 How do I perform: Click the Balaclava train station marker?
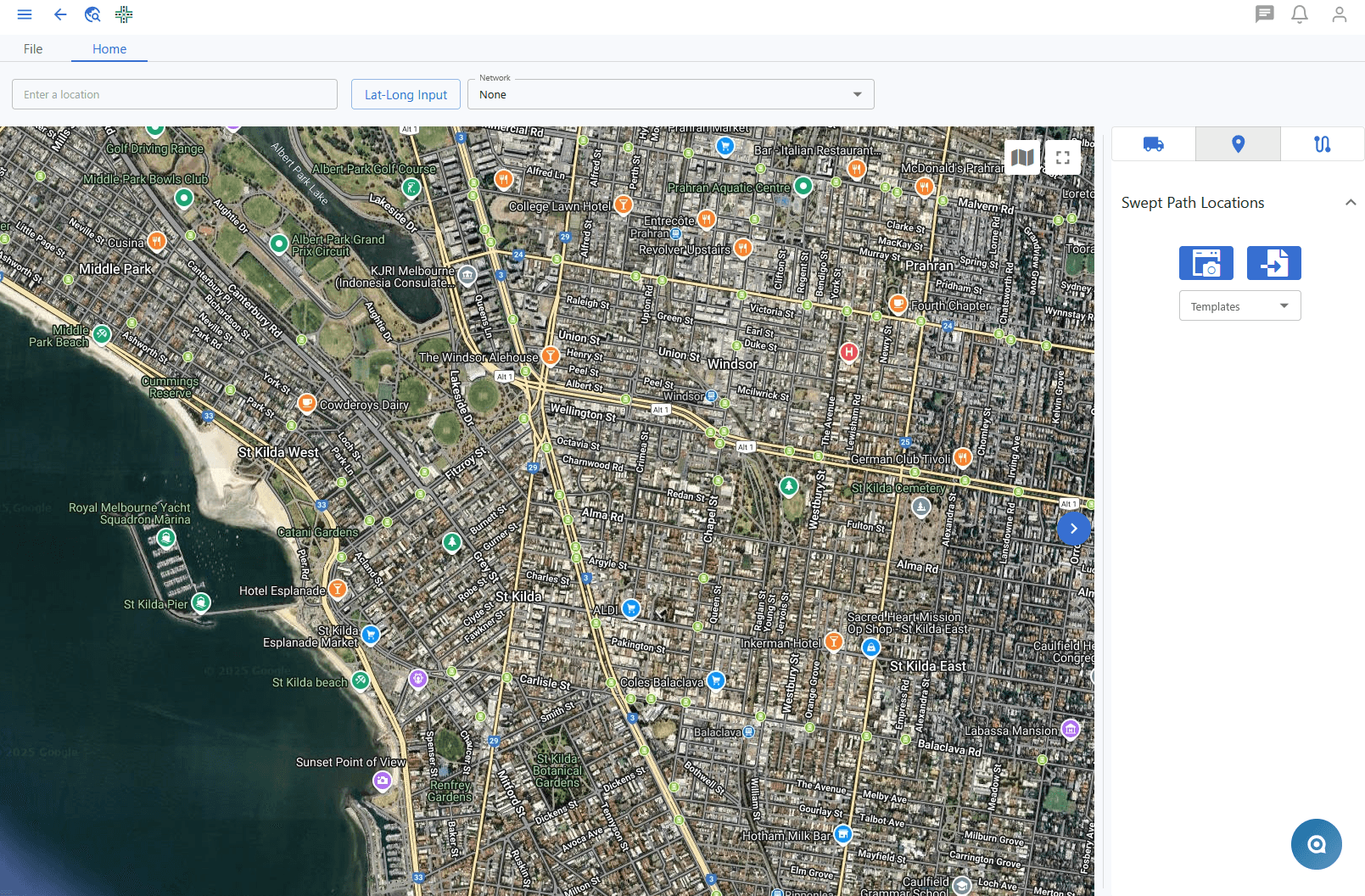tap(749, 732)
